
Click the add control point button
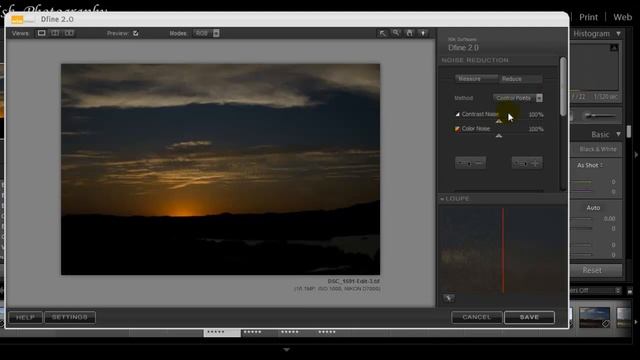(527, 163)
